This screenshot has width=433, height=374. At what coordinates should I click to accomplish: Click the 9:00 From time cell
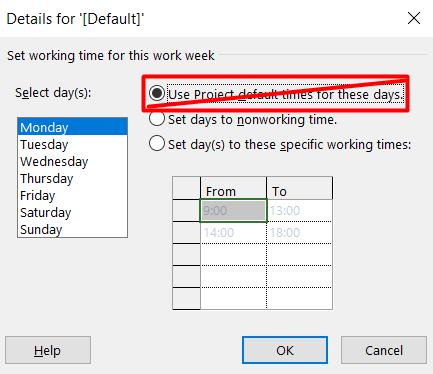(233, 211)
